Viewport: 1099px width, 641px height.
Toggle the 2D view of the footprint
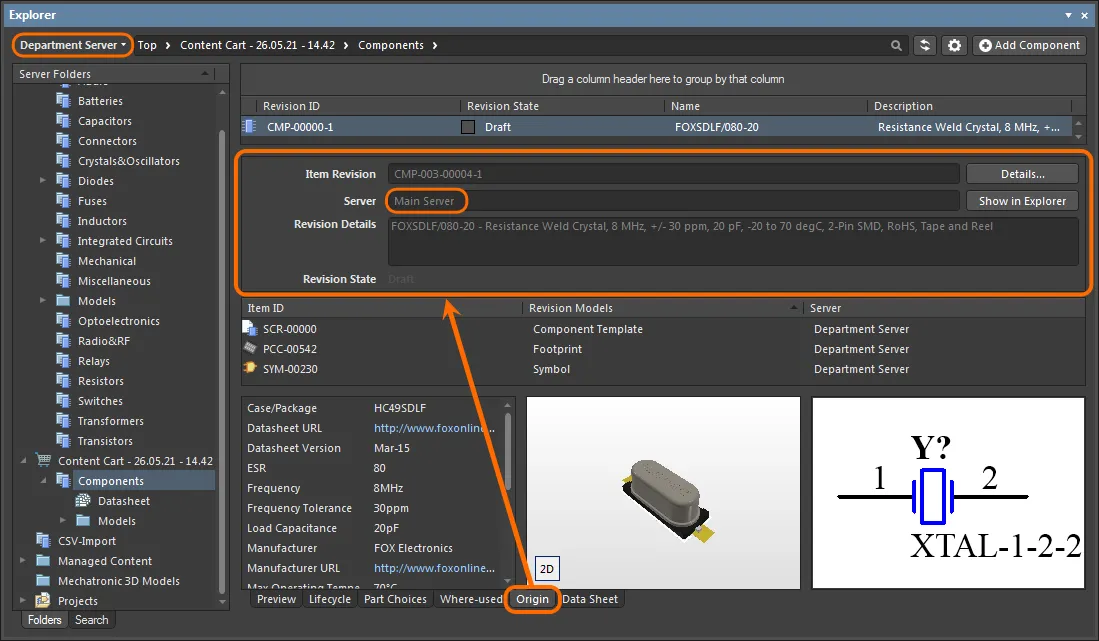[547, 569]
